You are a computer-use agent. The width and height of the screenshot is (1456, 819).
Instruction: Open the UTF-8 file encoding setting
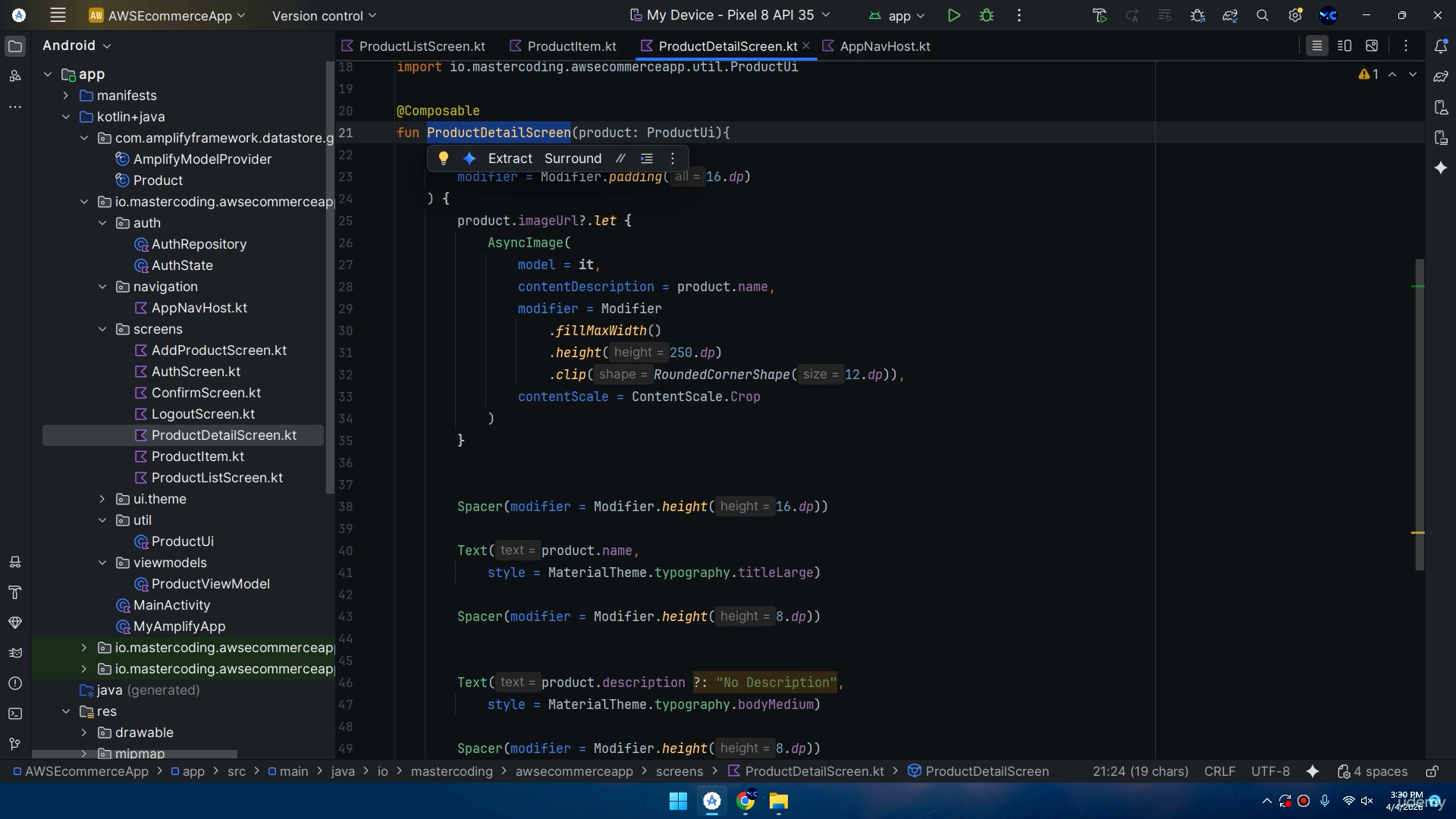(1270, 771)
